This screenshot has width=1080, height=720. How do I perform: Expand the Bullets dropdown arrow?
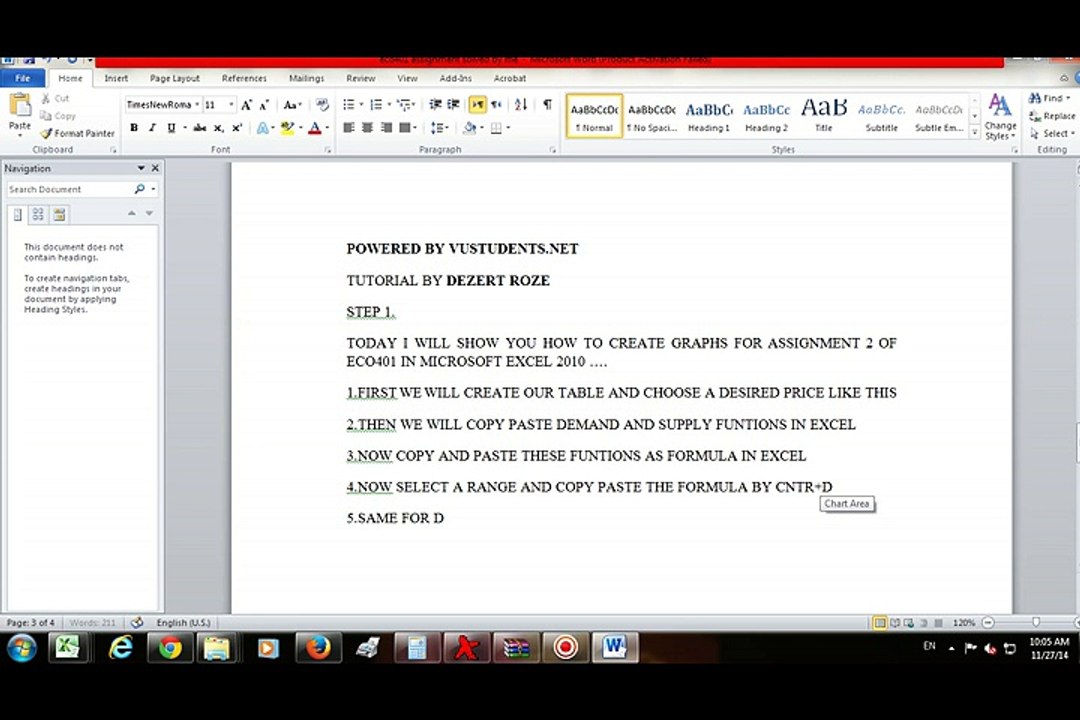click(361, 105)
